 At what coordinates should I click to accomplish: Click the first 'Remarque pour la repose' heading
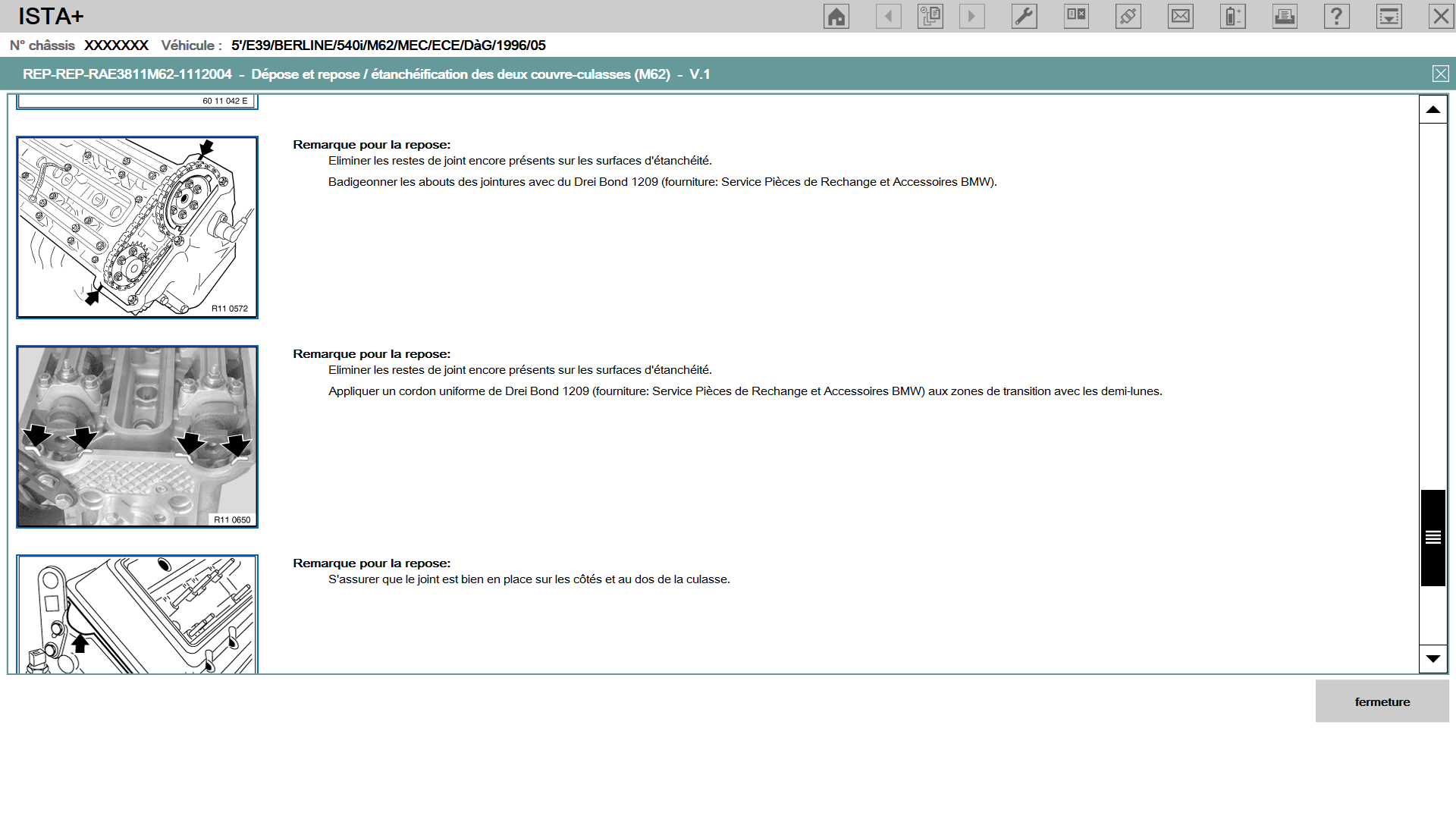(x=372, y=145)
